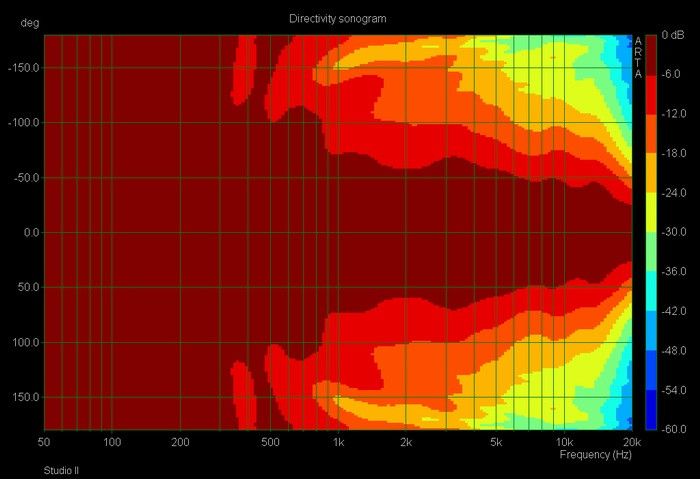The width and height of the screenshot is (700, 479).
Task: Click the "-150.0" degree axis label
Action: click(x=23, y=68)
